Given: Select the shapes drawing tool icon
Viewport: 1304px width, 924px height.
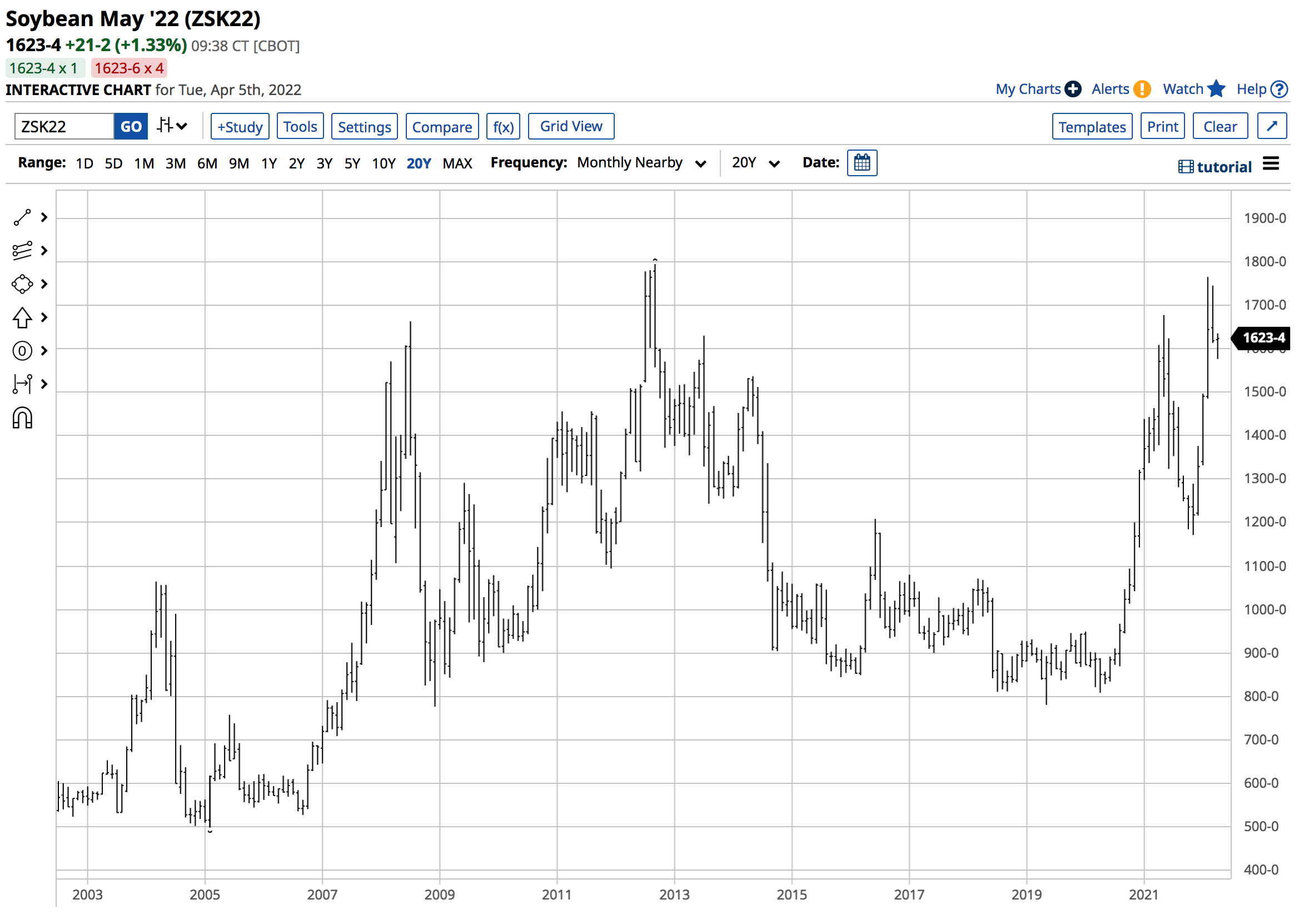Looking at the screenshot, I should [22, 284].
